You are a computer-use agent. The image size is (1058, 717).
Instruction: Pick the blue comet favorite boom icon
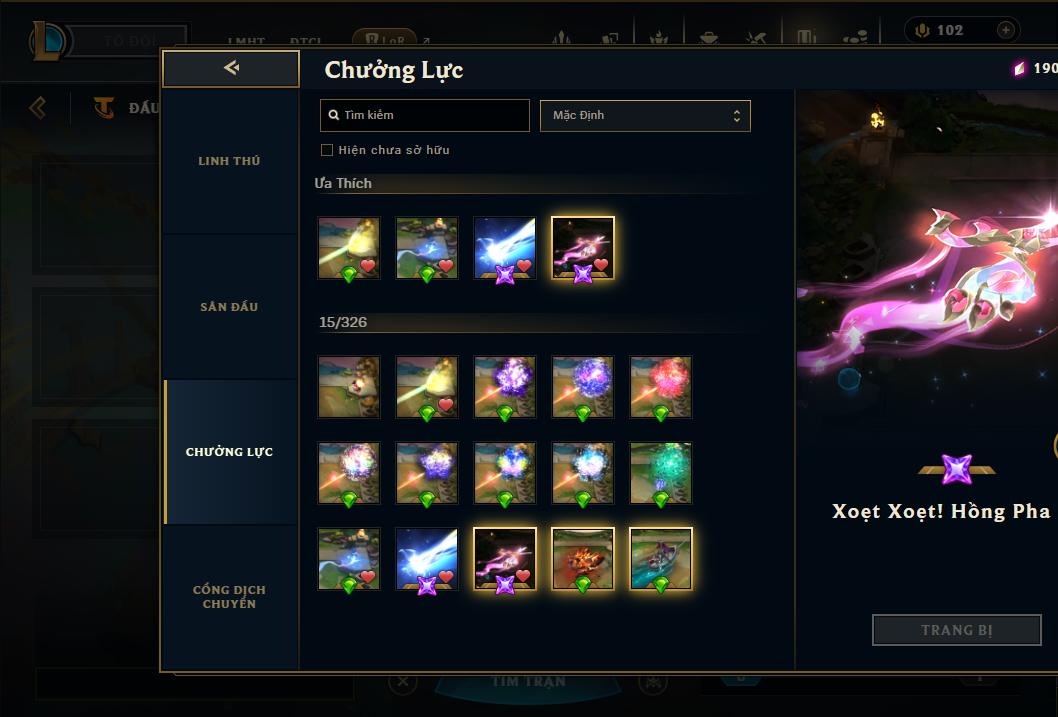pos(505,248)
